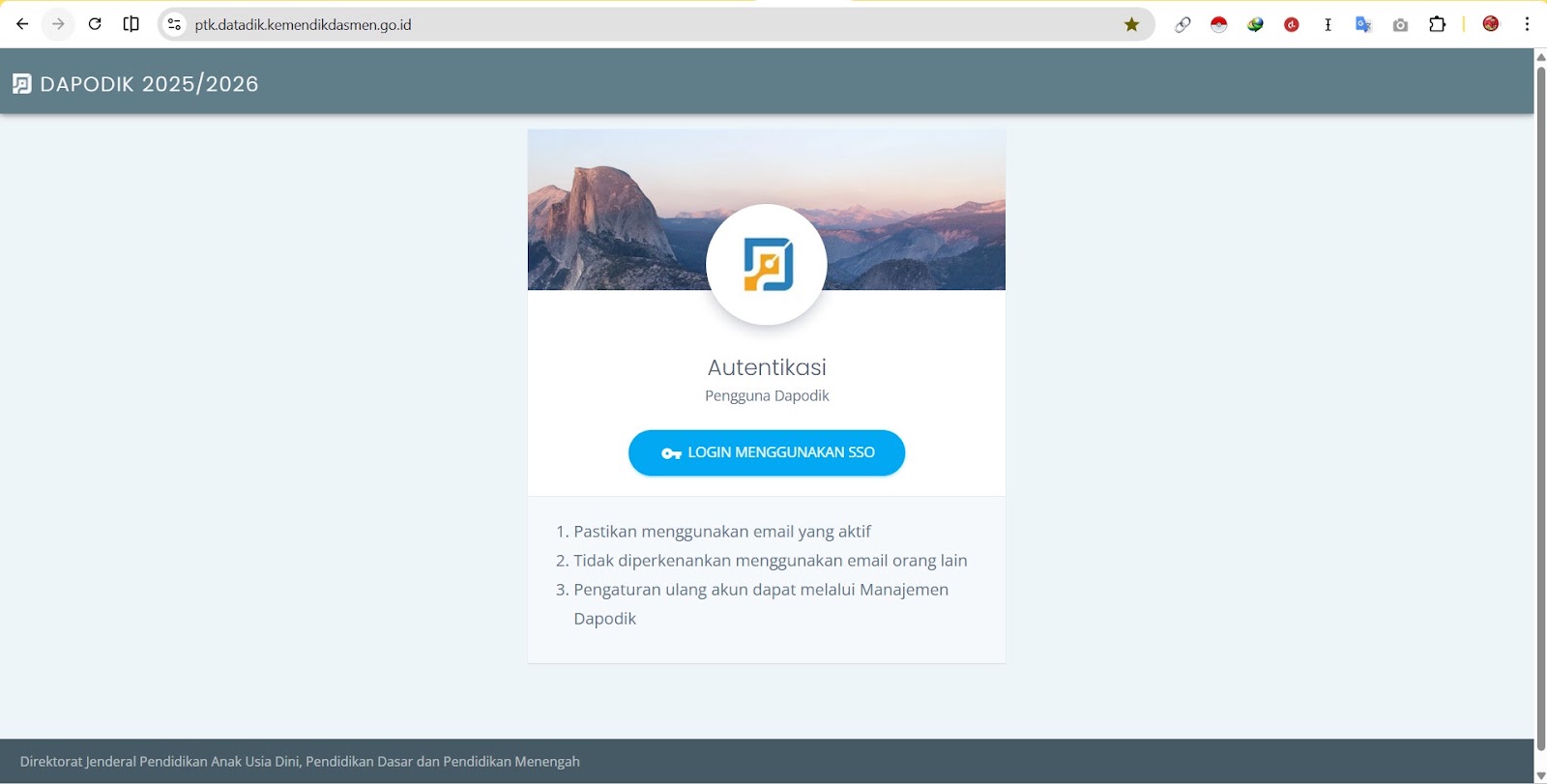The height and width of the screenshot is (784, 1547).
Task: Open the Internet Download Manager extension
Action: [x=1255, y=24]
